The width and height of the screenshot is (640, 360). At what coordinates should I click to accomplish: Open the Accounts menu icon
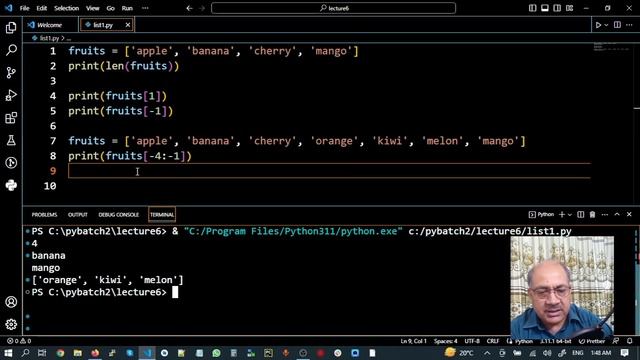point(11,302)
